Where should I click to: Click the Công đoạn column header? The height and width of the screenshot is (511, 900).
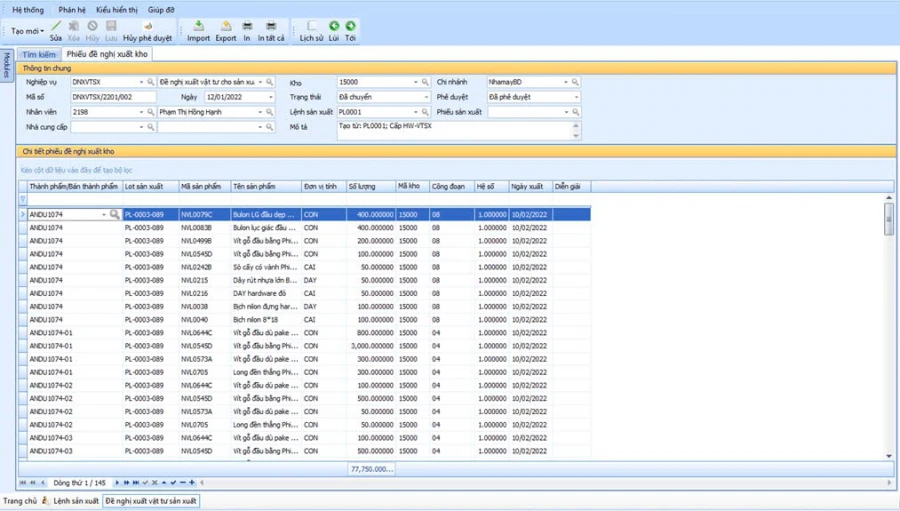click(452, 187)
